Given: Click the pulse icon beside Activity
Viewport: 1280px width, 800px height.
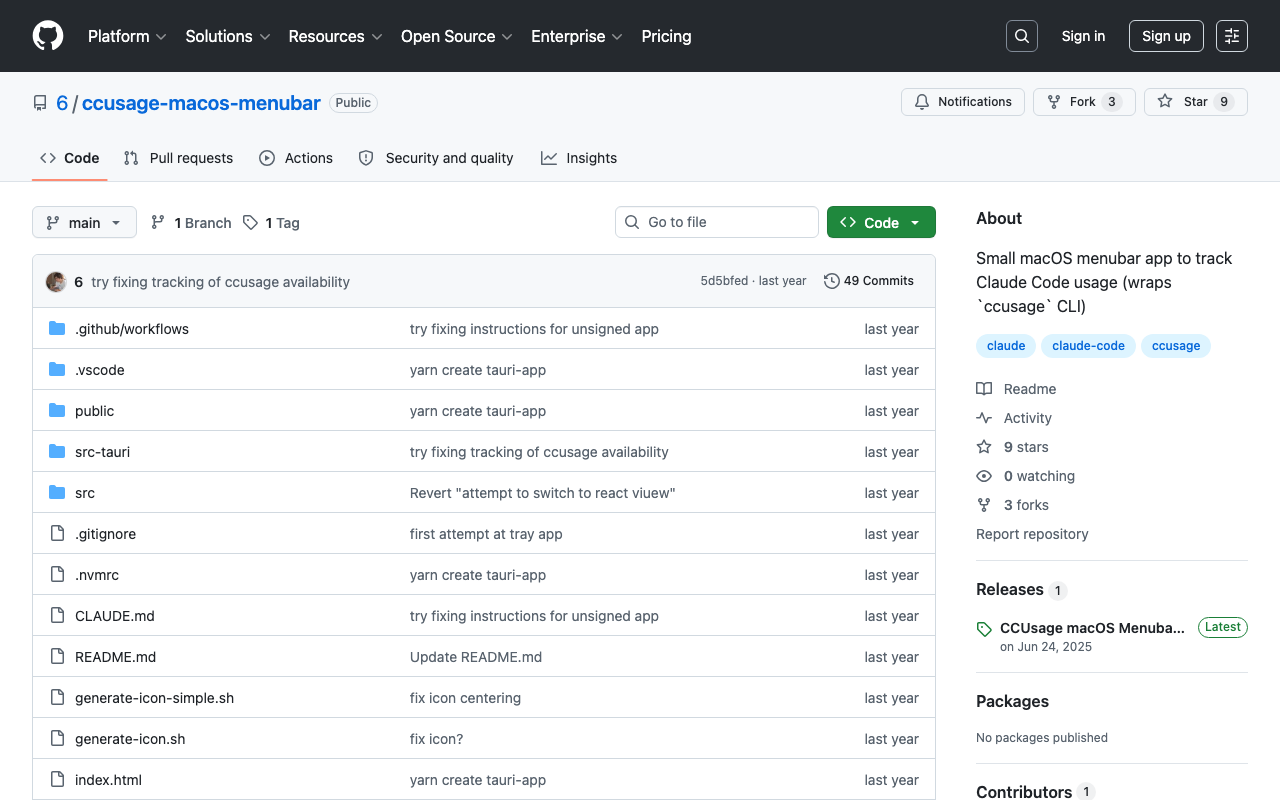Looking at the screenshot, I should coord(984,418).
